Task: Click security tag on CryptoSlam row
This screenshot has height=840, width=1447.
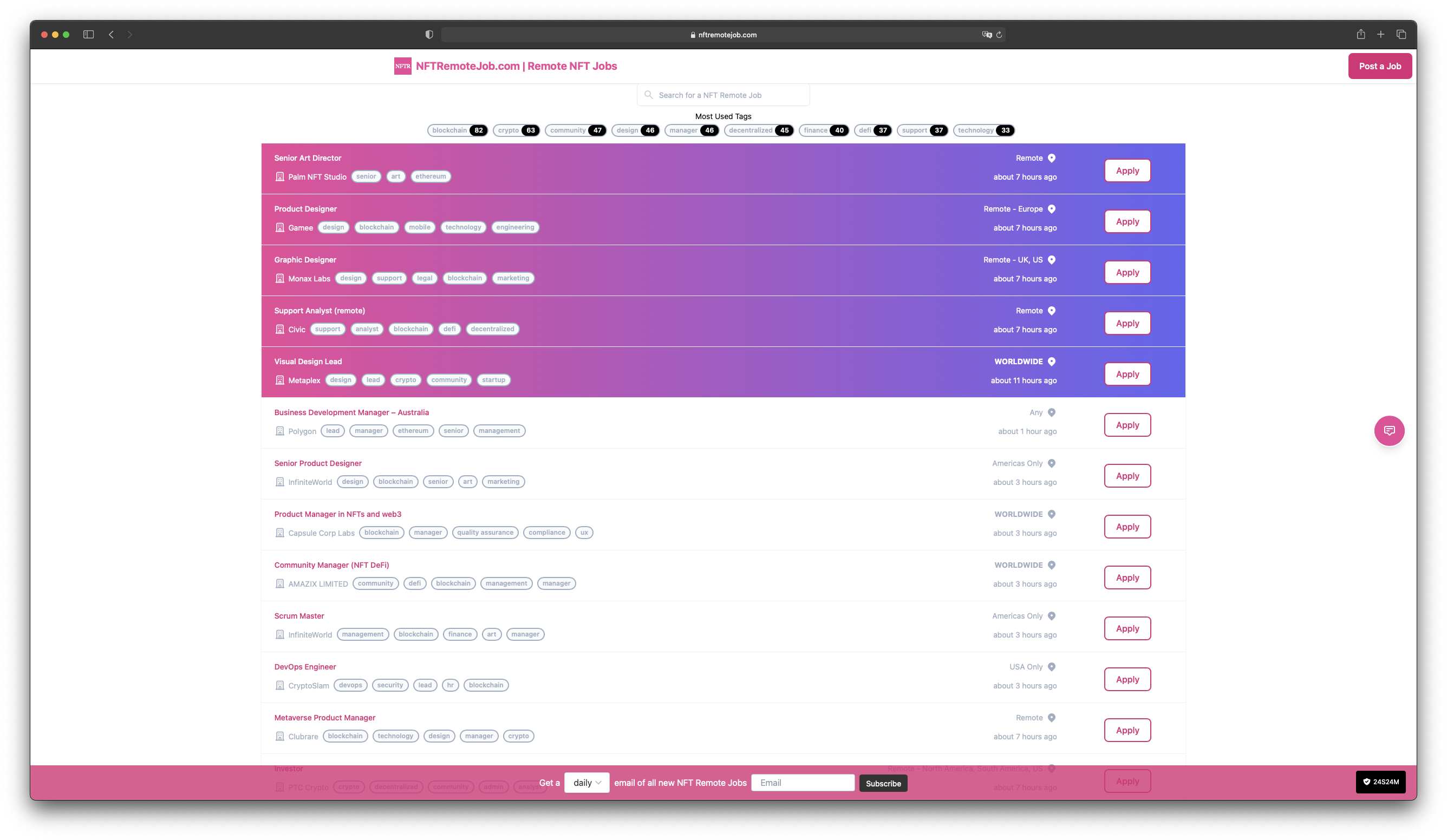Action: click(x=390, y=685)
